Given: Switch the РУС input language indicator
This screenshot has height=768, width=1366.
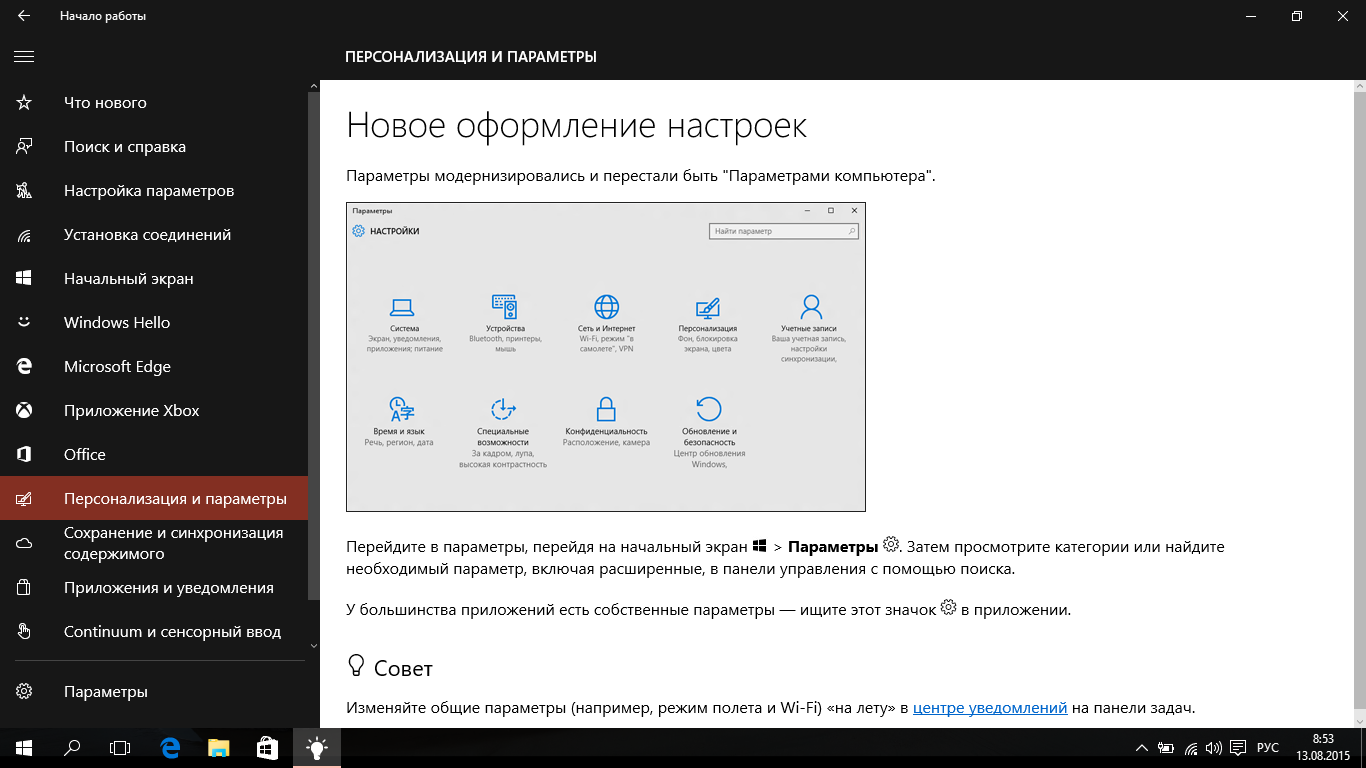Looking at the screenshot, I should coord(1267,748).
